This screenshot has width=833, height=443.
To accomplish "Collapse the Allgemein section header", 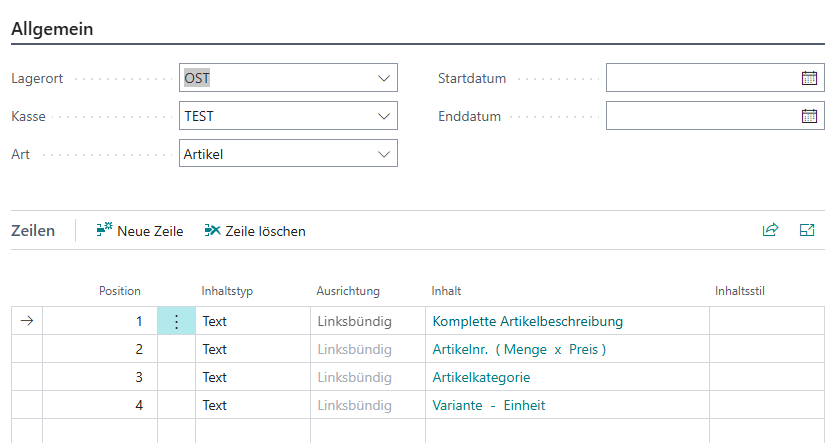I will tap(52, 29).
